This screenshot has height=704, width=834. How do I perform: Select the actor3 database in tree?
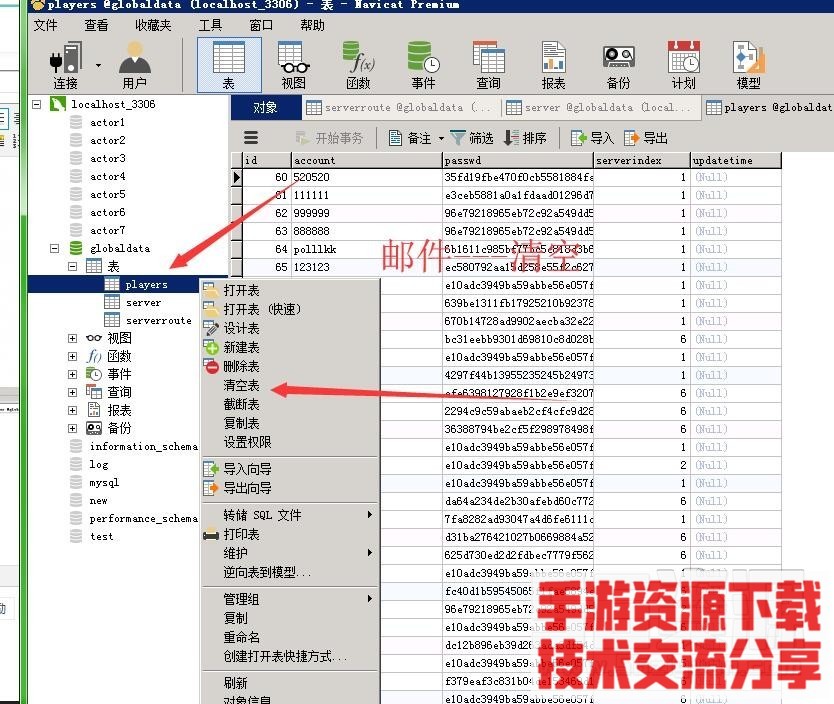[107, 158]
